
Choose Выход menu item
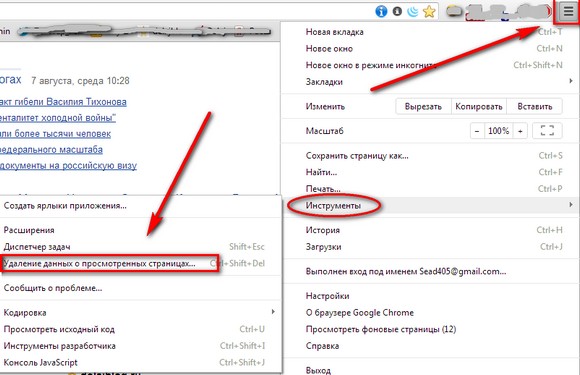click(431, 370)
